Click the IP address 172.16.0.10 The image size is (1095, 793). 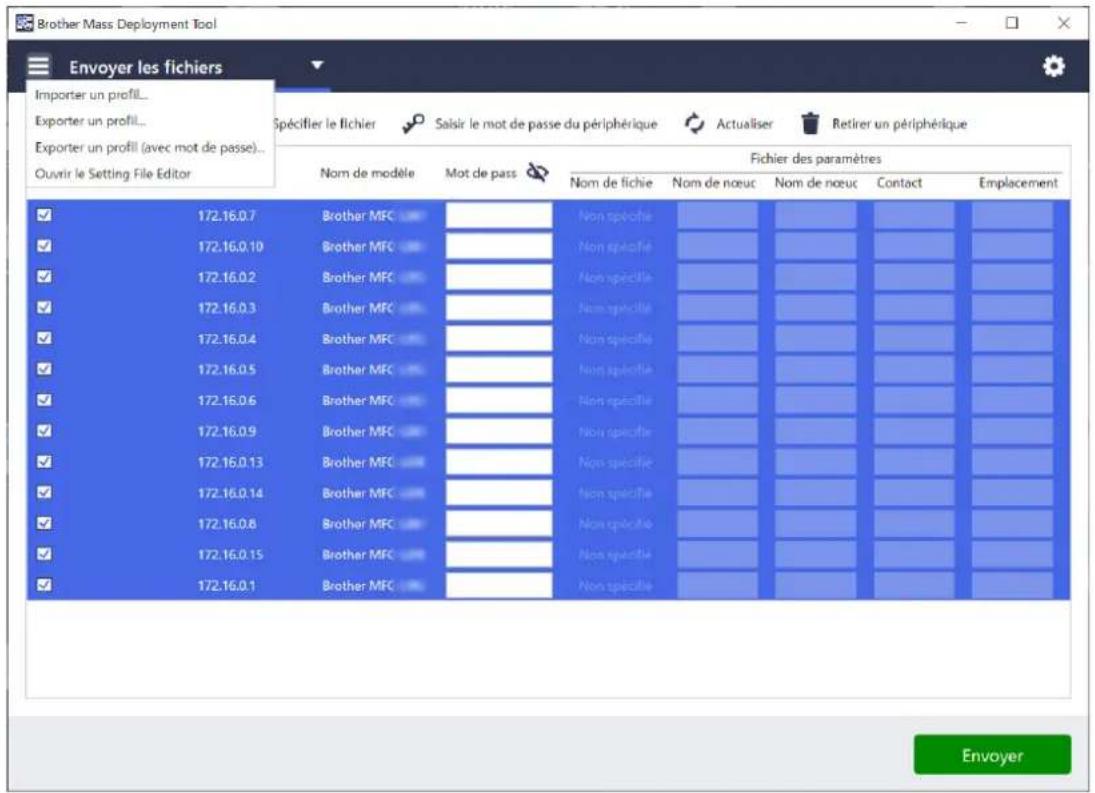pyautogui.click(x=230, y=246)
